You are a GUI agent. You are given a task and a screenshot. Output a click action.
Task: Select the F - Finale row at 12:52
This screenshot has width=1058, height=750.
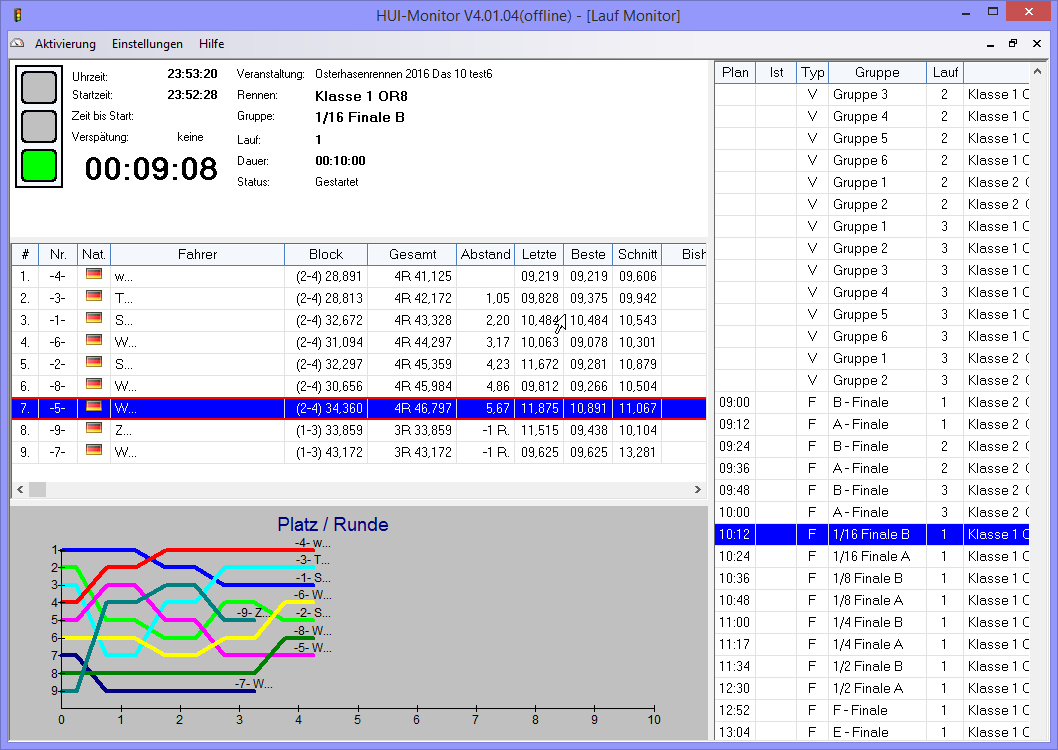872,710
